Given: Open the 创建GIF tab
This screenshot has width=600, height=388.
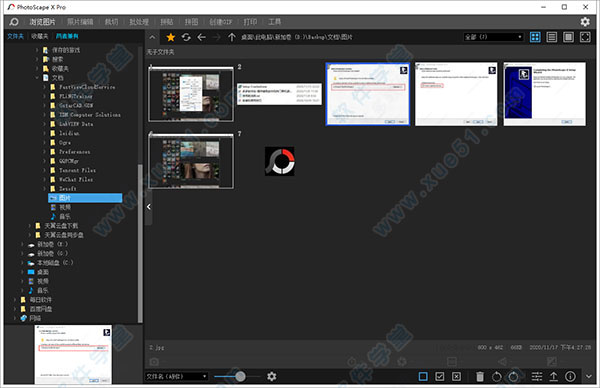Looking at the screenshot, I should coord(221,22).
